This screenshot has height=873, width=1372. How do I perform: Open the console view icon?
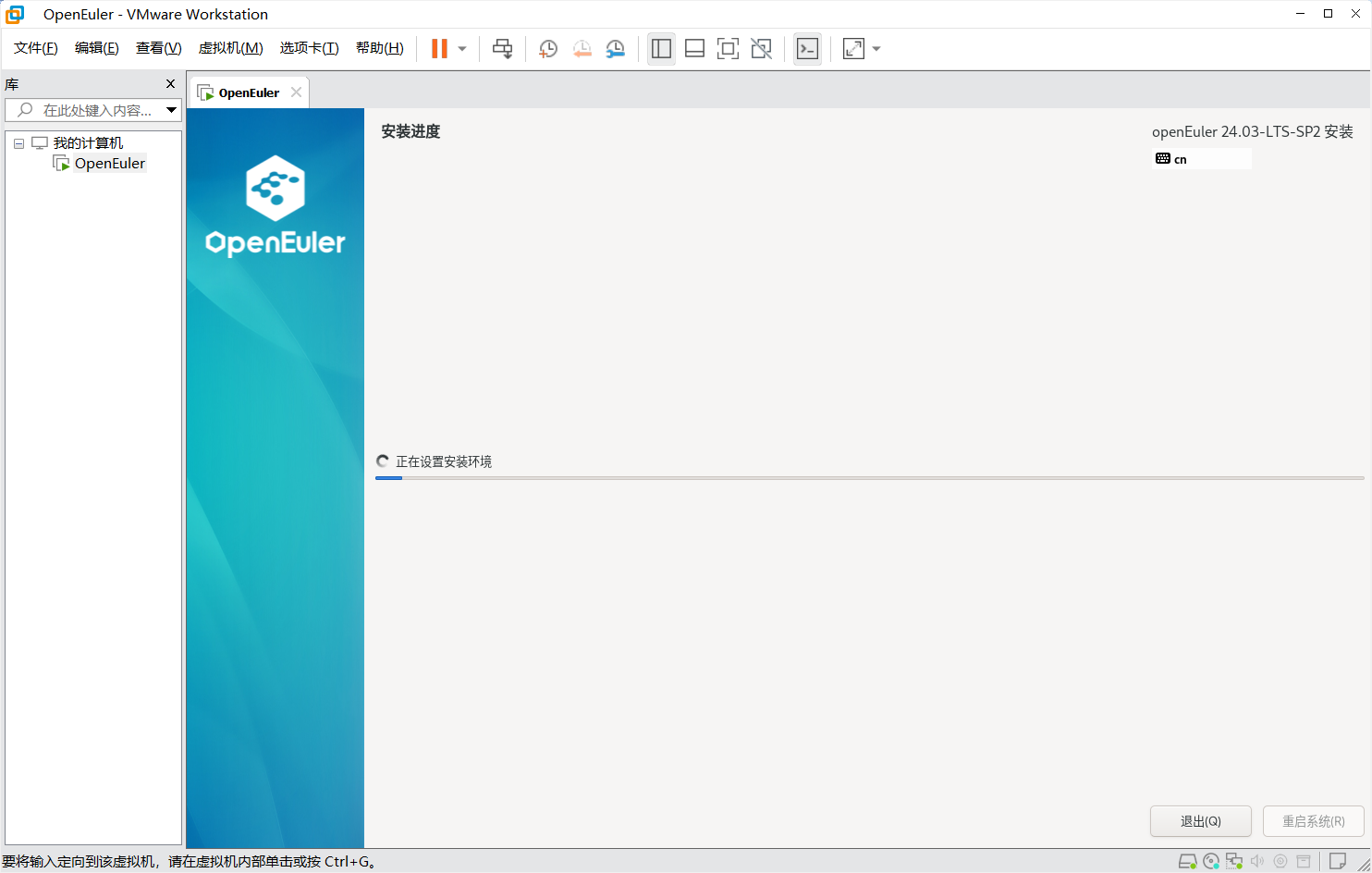(x=807, y=49)
